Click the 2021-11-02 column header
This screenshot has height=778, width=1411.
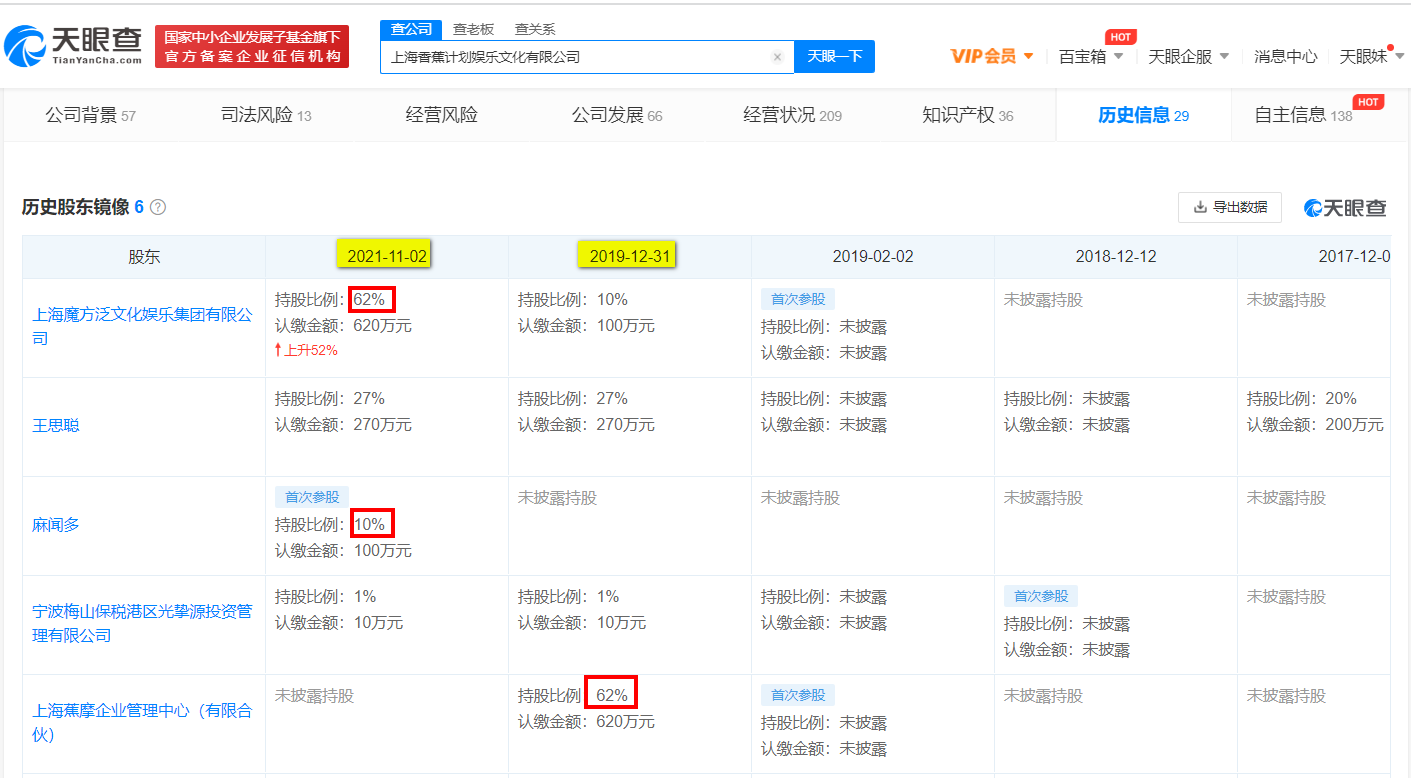tap(387, 256)
